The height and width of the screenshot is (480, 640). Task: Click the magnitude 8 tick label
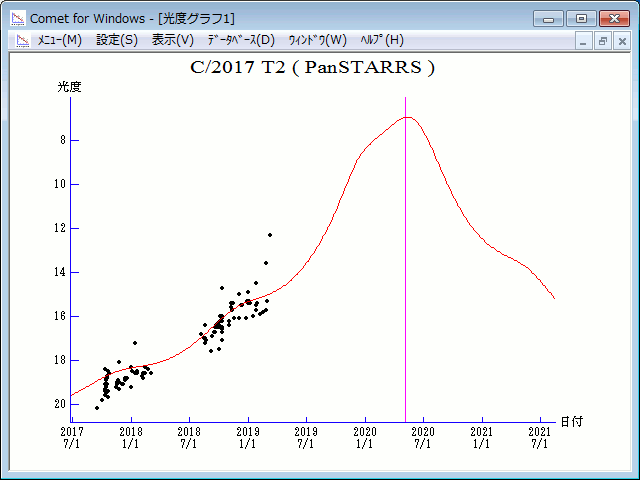click(62, 140)
